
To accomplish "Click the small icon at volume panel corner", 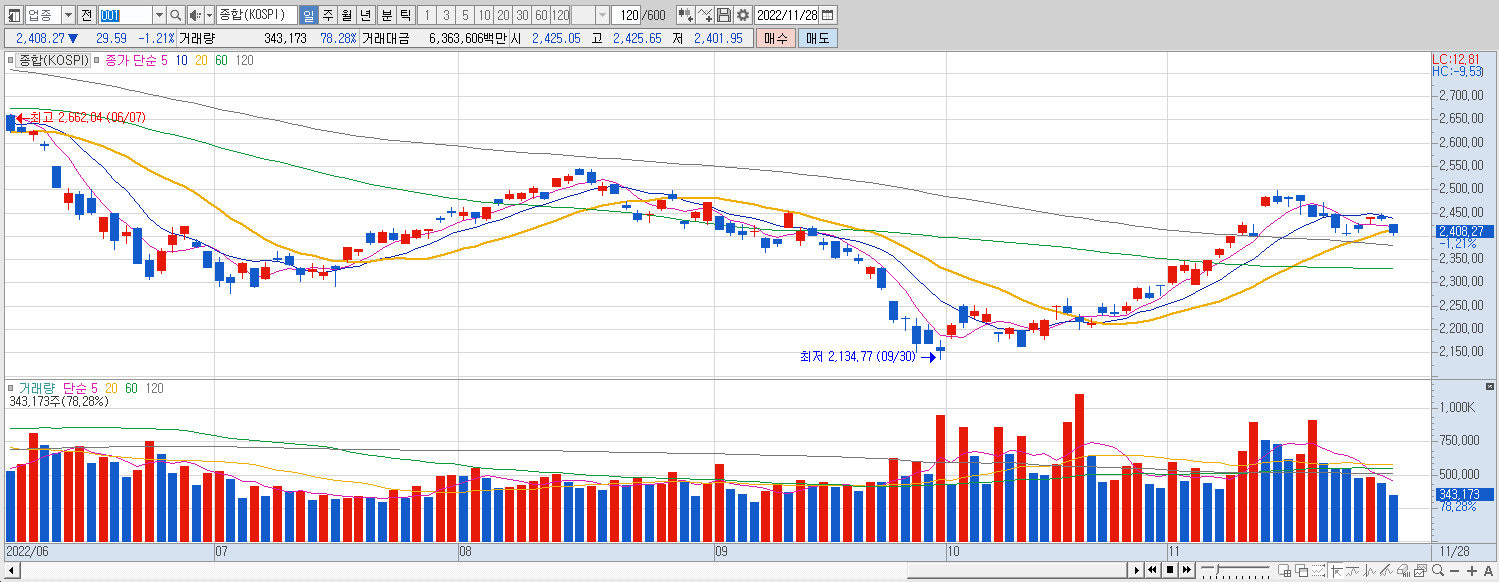I will click(x=1491, y=388).
